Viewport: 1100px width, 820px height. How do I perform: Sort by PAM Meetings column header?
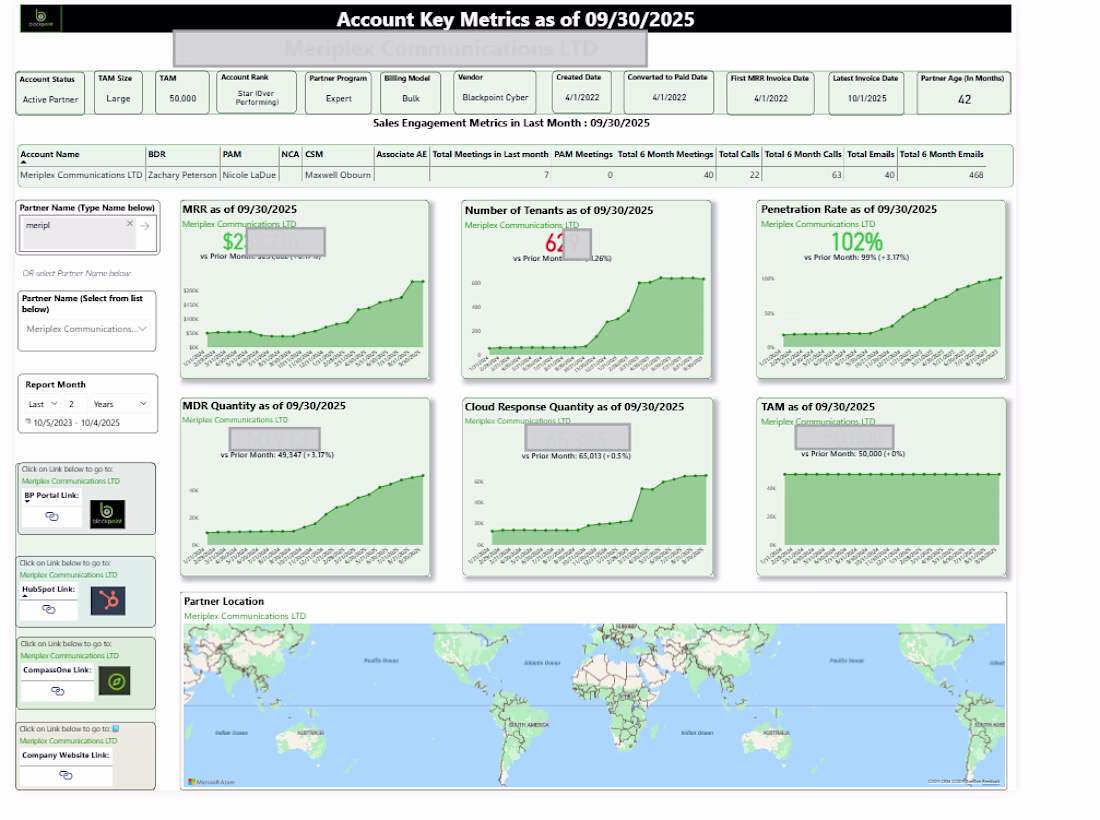click(x=583, y=154)
